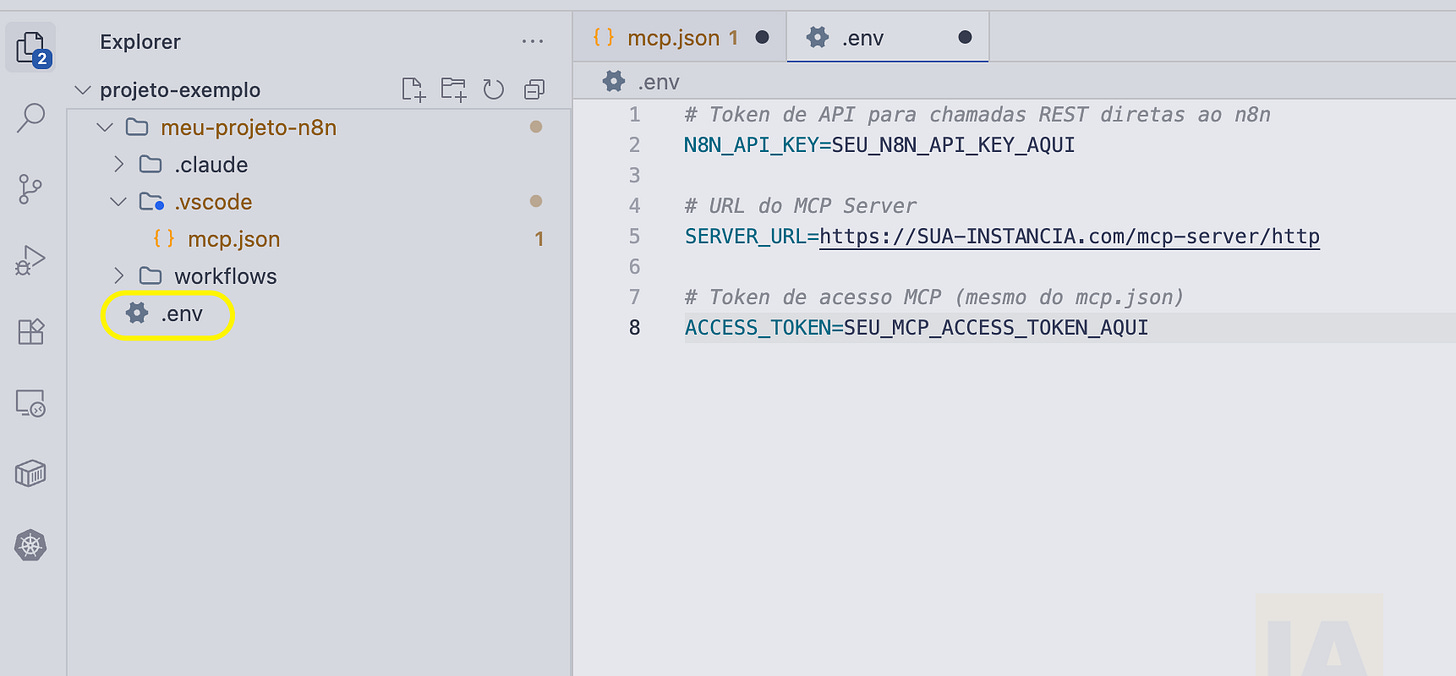This screenshot has height=676, width=1456.
Task: Close the .env tab via unsaved dot
Action: coord(965,38)
